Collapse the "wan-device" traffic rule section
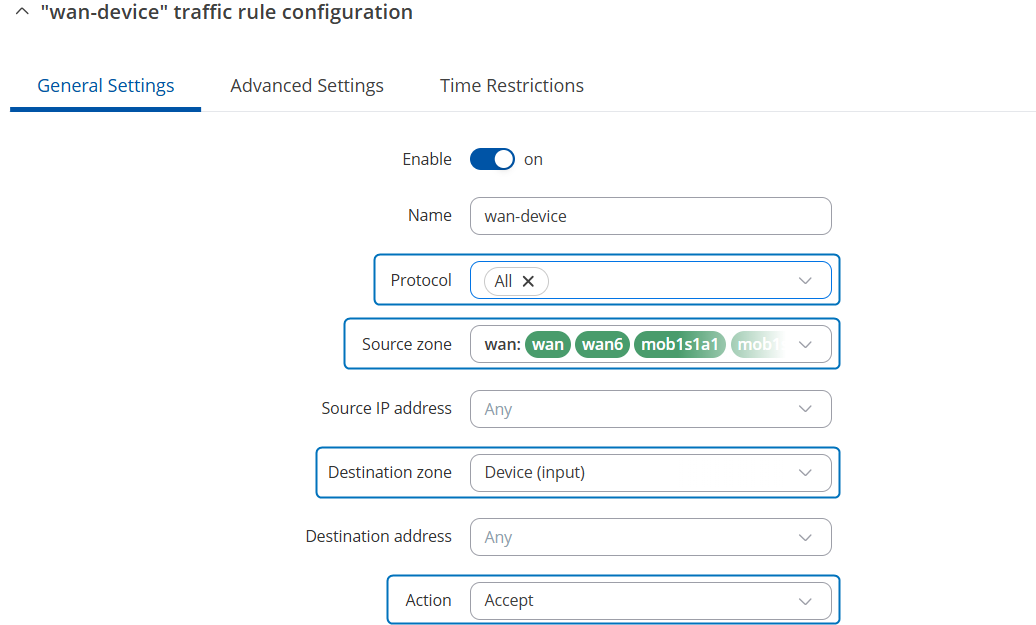 pos(22,13)
